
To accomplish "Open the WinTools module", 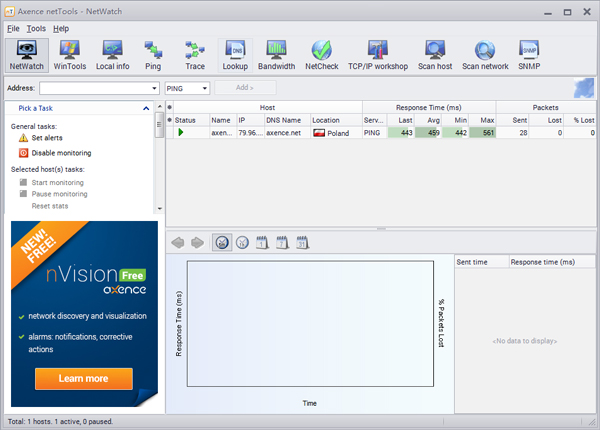I will tap(69, 55).
